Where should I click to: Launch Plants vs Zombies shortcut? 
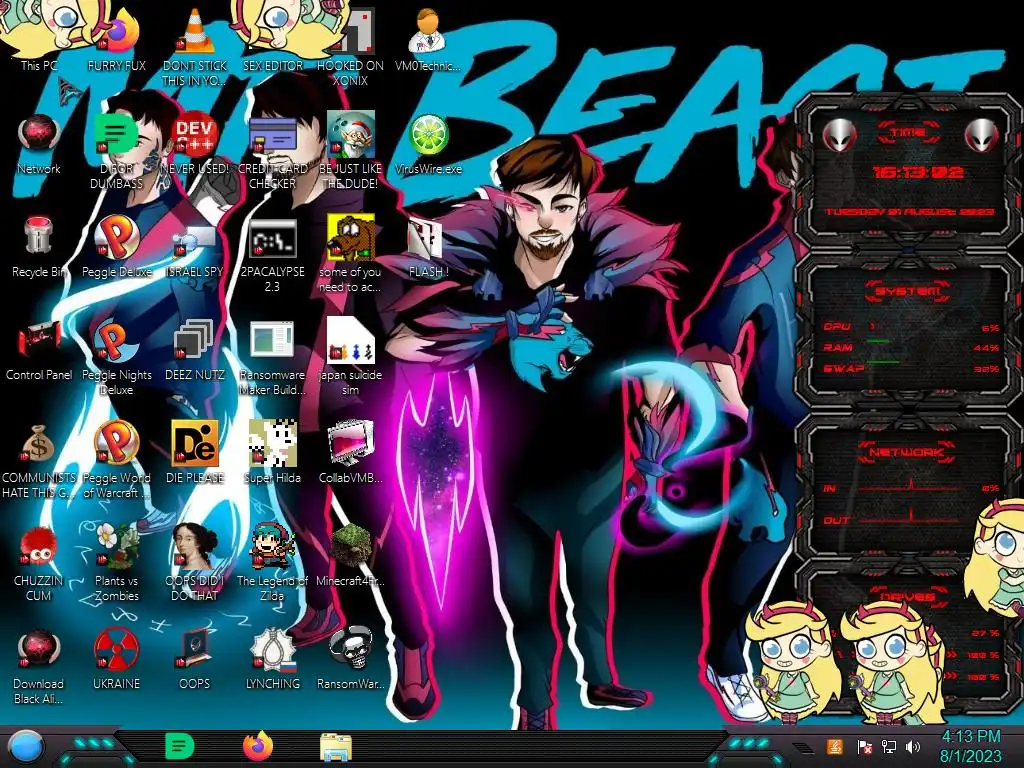(x=116, y=563)
